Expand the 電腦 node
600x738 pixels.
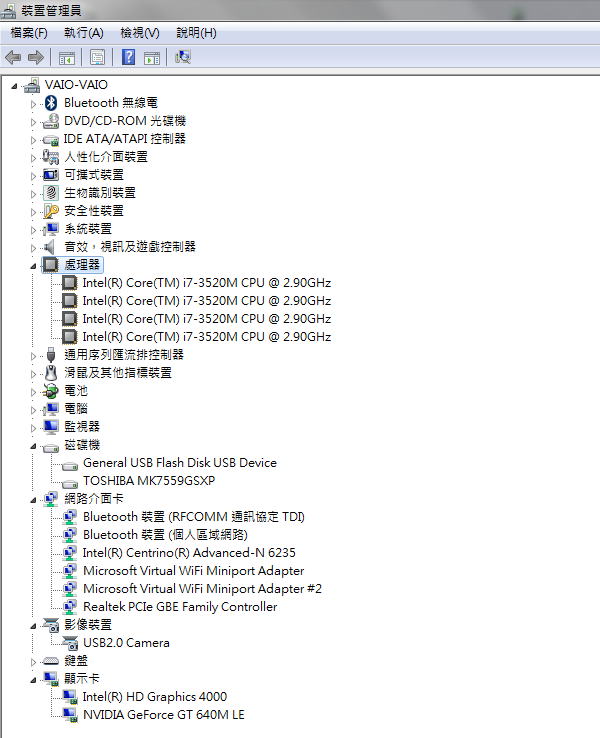tap(33, 410)
